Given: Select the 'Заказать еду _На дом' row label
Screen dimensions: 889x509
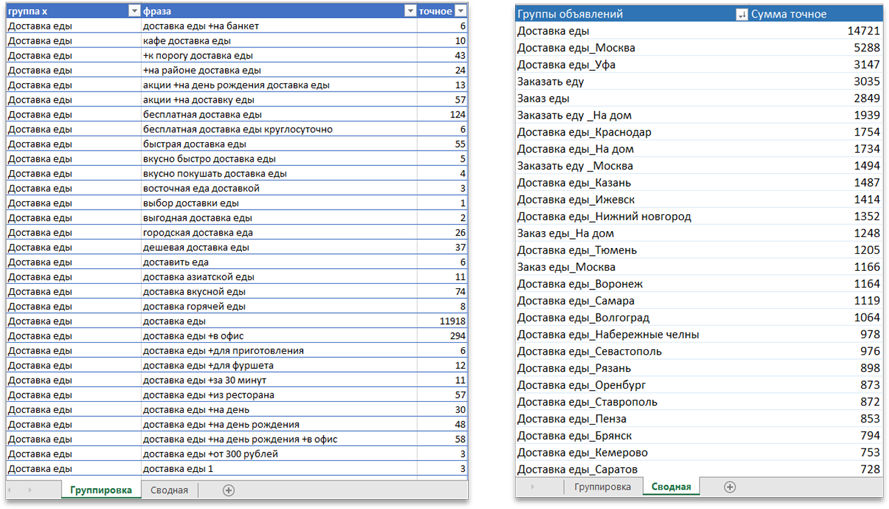Looking at the screenshot, I should click(576, 116).
